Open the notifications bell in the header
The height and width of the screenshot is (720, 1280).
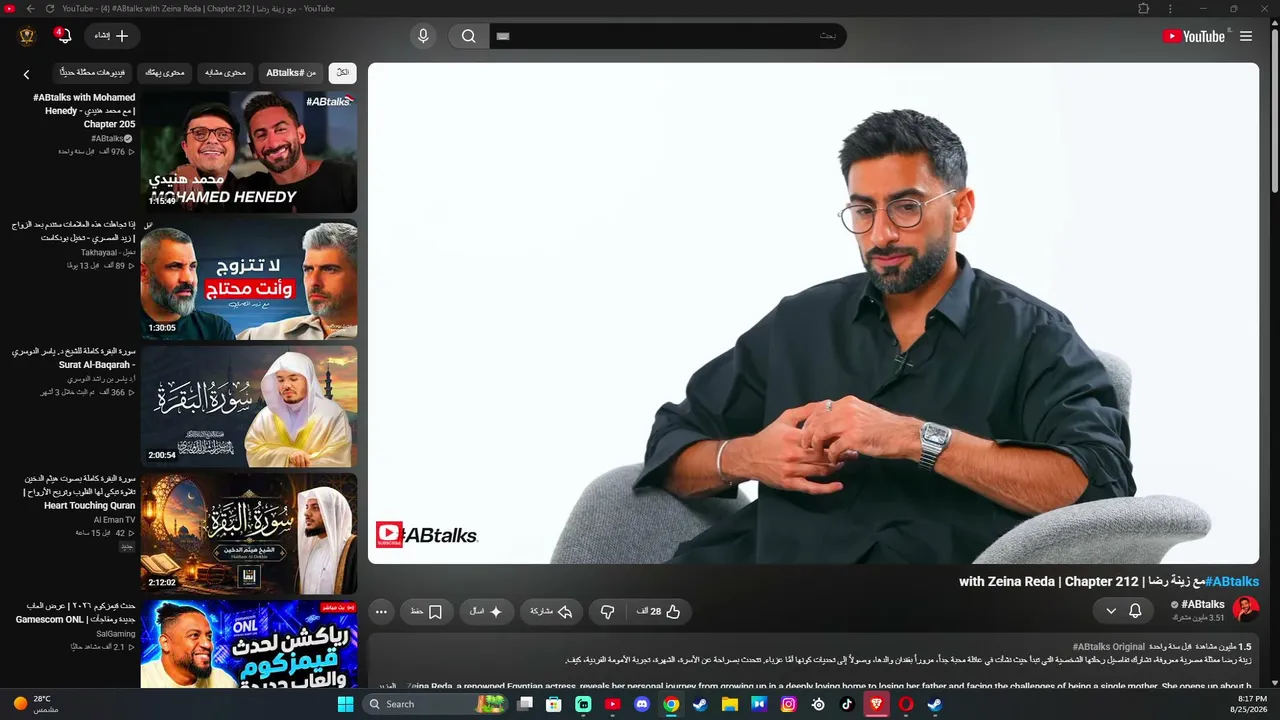(64, 36)
